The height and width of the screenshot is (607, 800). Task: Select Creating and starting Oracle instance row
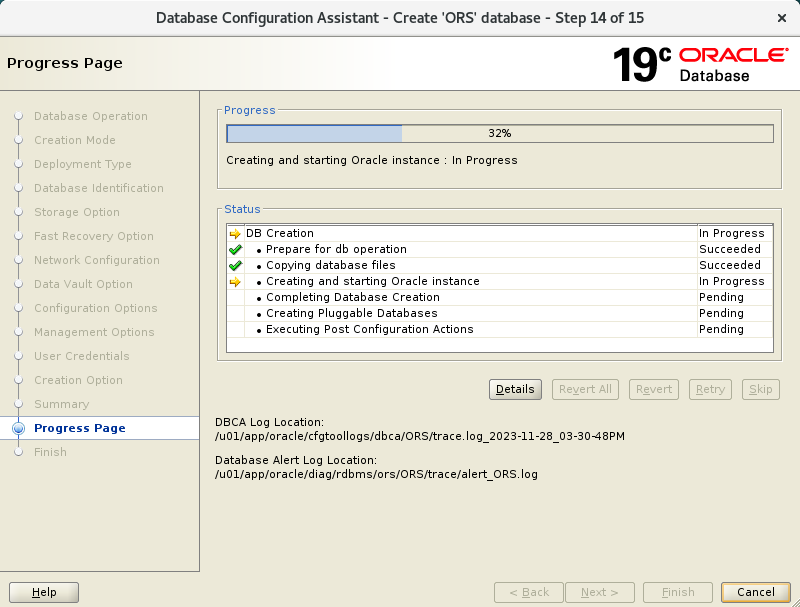click(500, 281)
